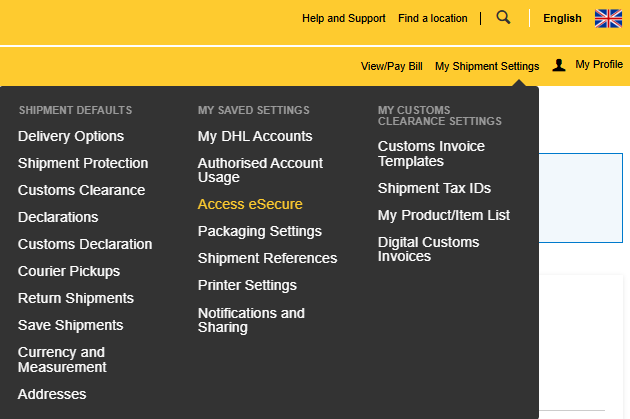Viewport: 630px width, 419px height.
Task: Click My Customs Clearance Settings heading
Action: (440, 116)
